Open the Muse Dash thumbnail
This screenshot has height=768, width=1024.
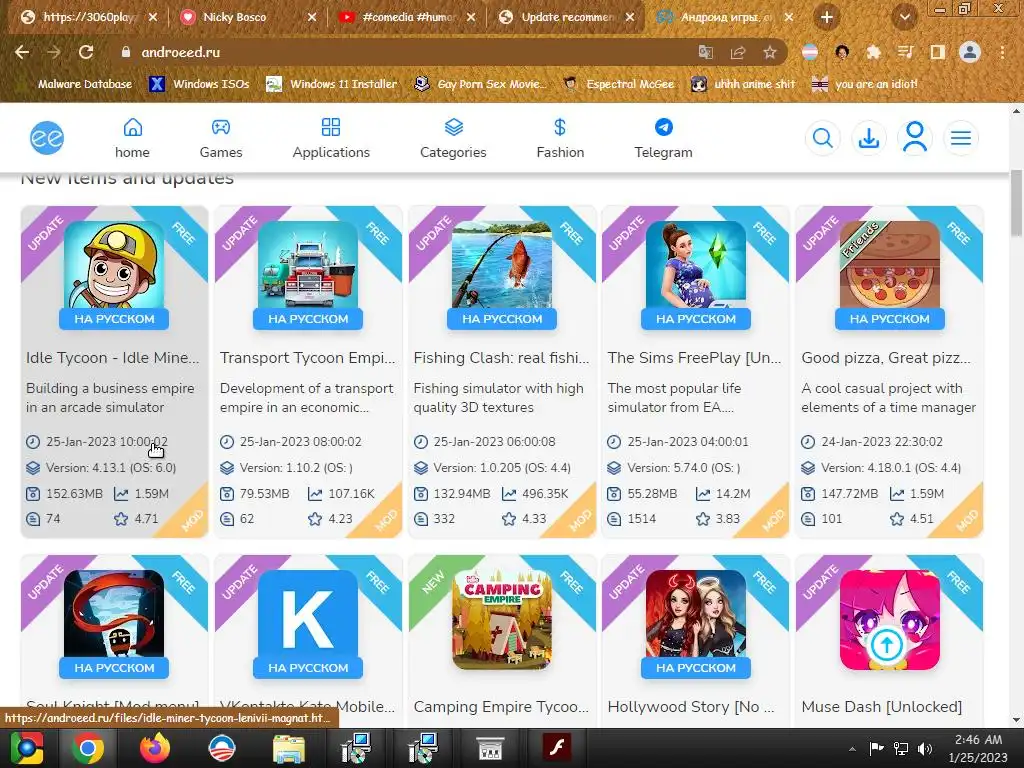pyautogui.click(x=890, y=620)
